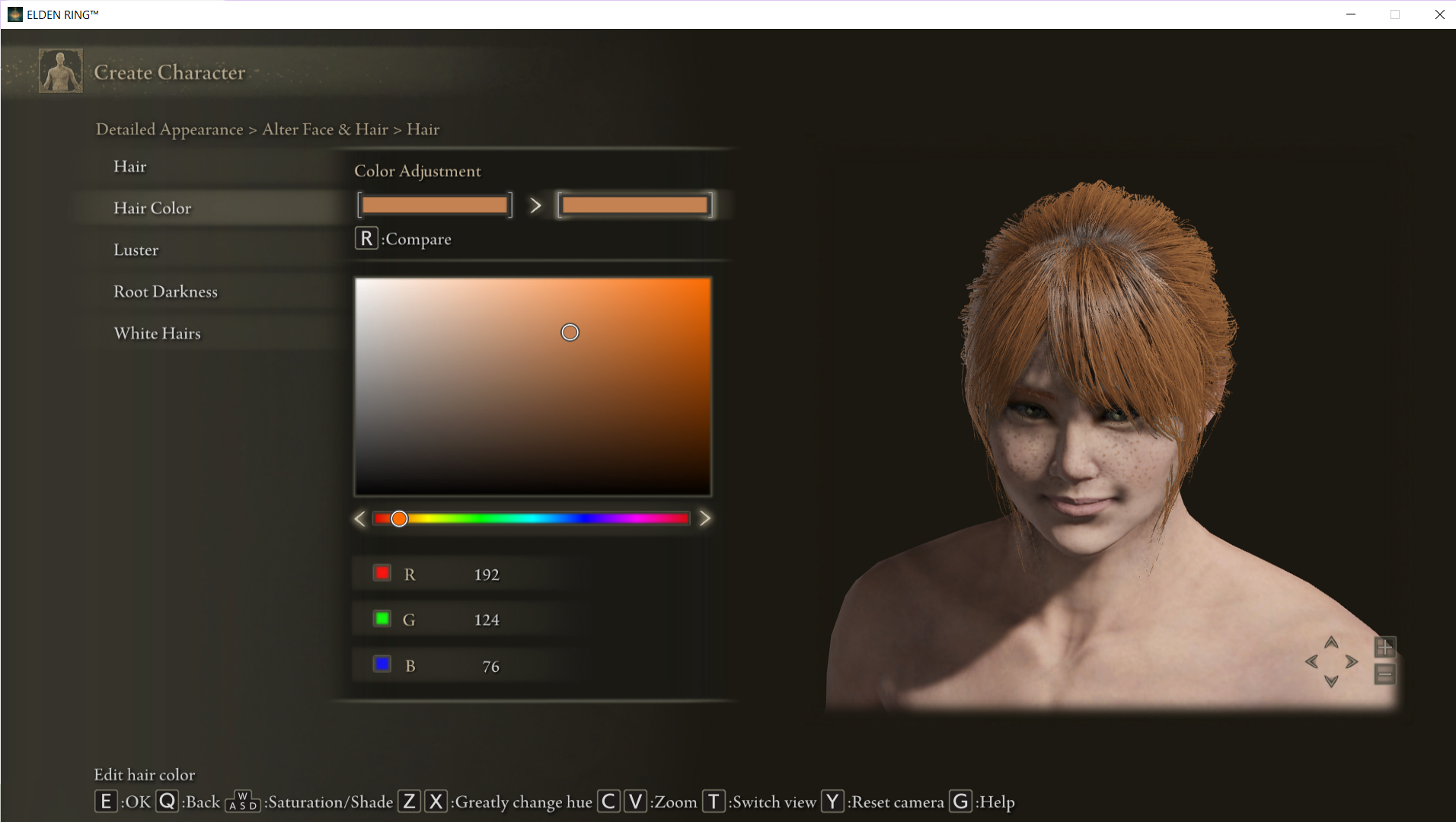Click the T key Switch view prompt

[714, 801]
